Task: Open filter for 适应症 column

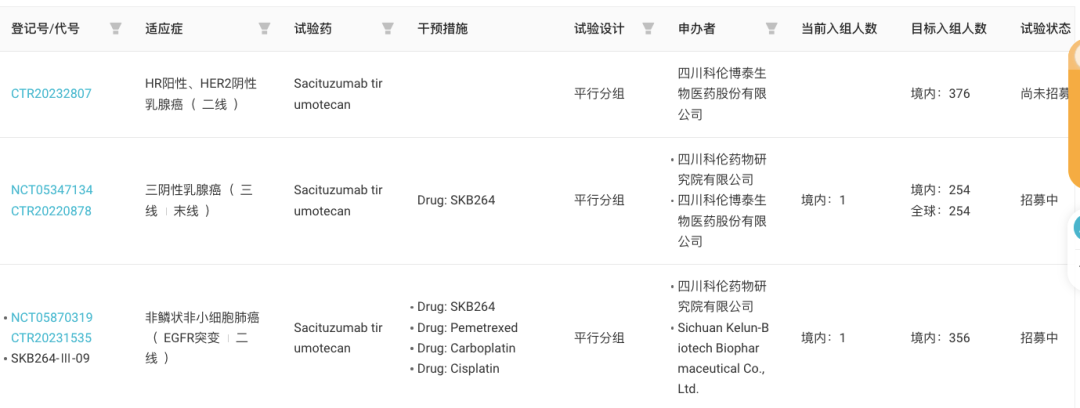Action: point(264,28)
